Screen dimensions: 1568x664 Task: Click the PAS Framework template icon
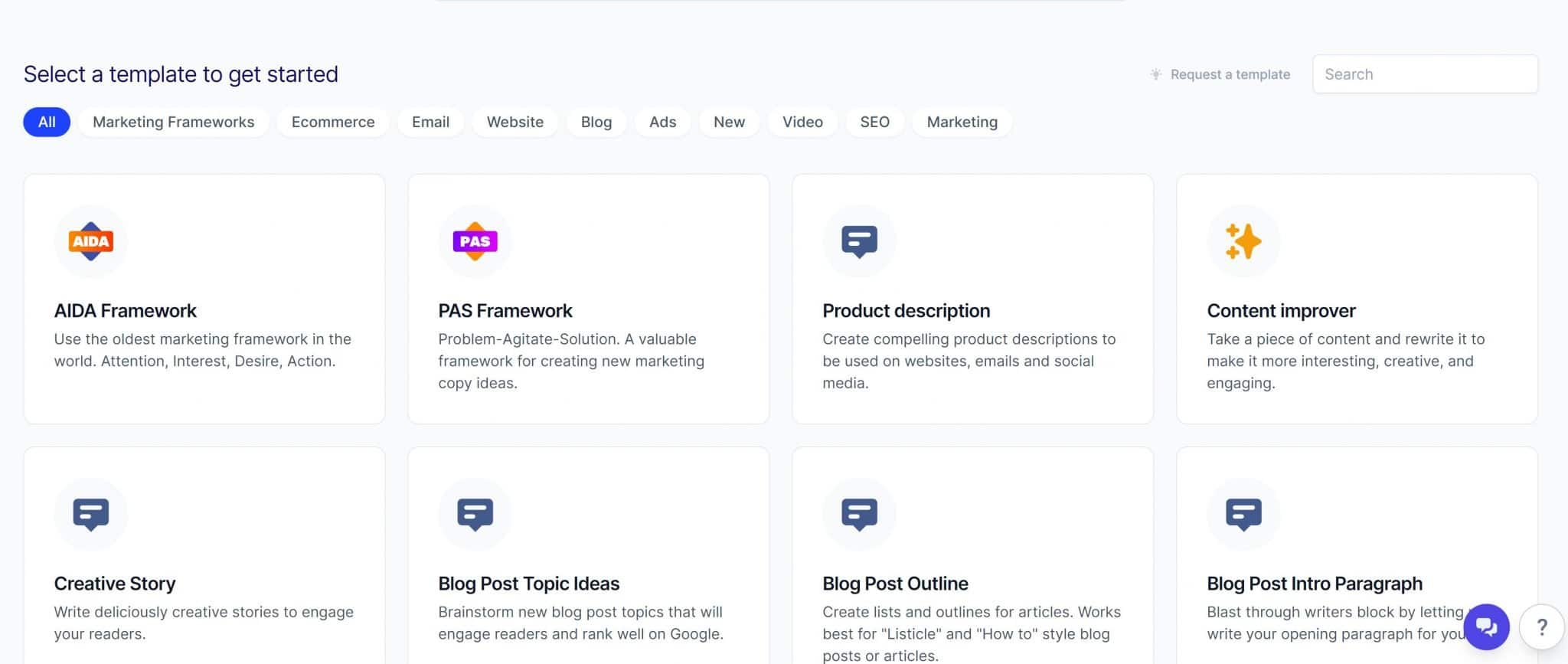(475, 241)
